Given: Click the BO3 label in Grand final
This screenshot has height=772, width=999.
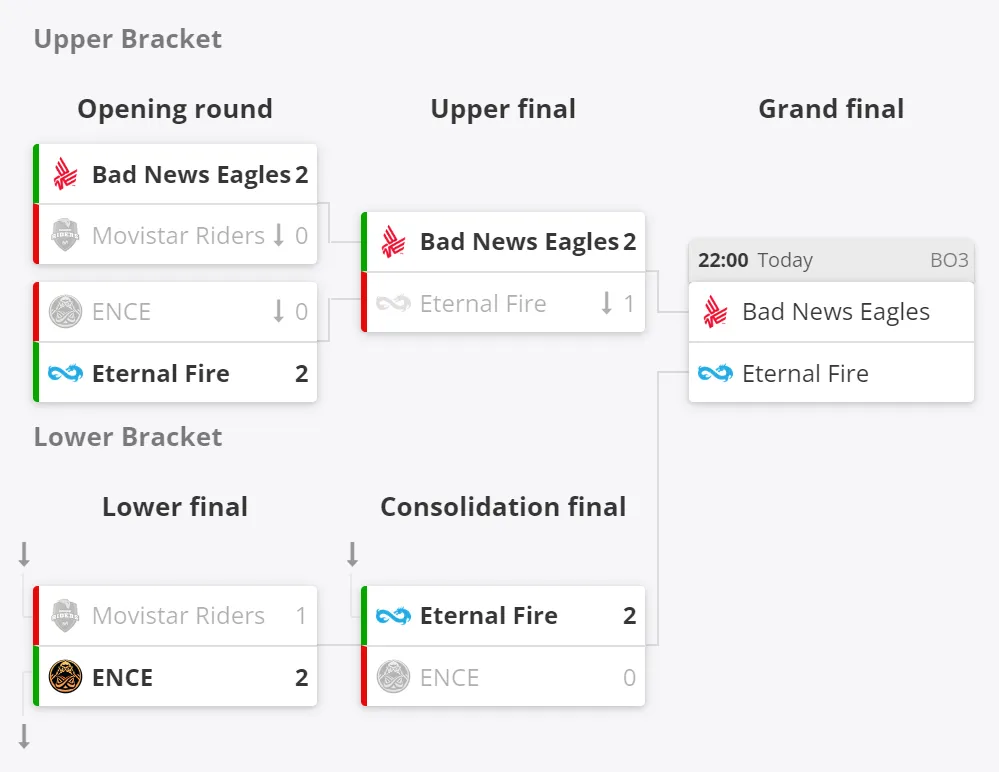Looking at the screenshot, I should 949,261.
